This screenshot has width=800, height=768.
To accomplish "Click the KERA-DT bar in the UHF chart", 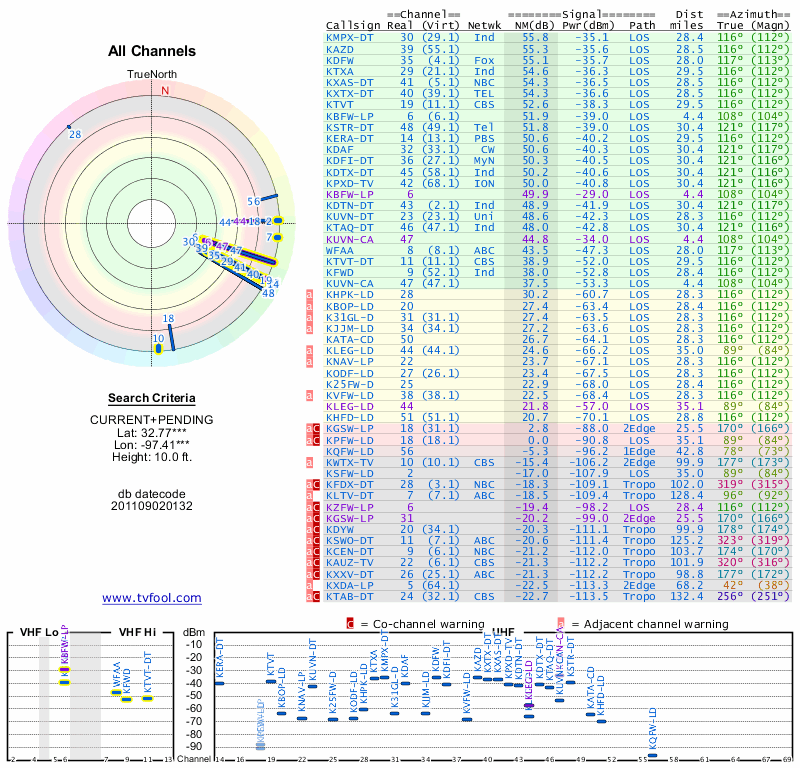I will click(220, 683).
